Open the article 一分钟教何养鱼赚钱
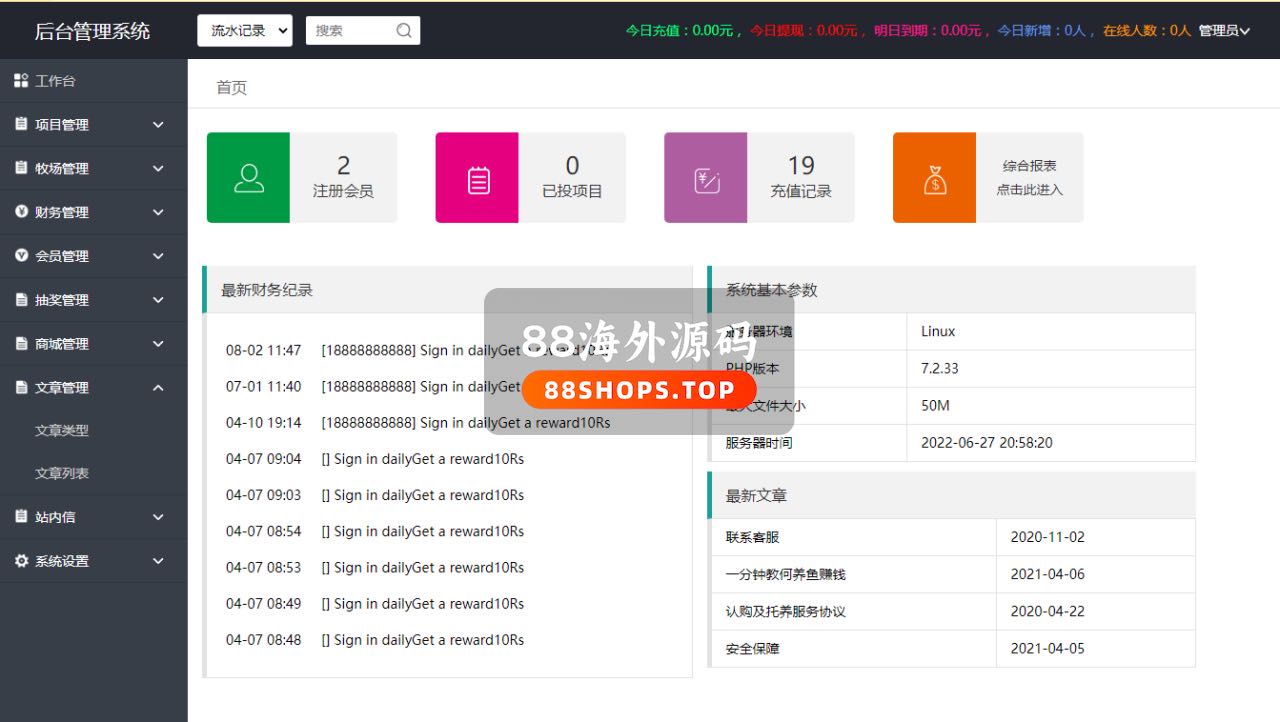Viewport: 1280px width, 722px height. (785, 575)
